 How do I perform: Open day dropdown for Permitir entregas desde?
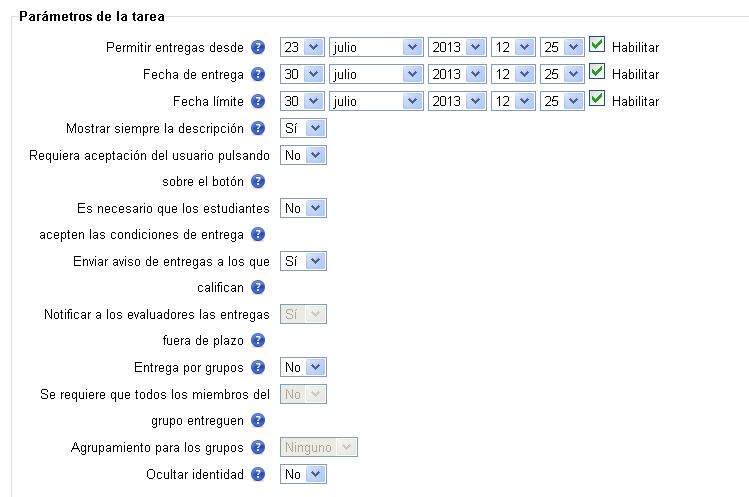pyautogui.click(x=302, y=47)
